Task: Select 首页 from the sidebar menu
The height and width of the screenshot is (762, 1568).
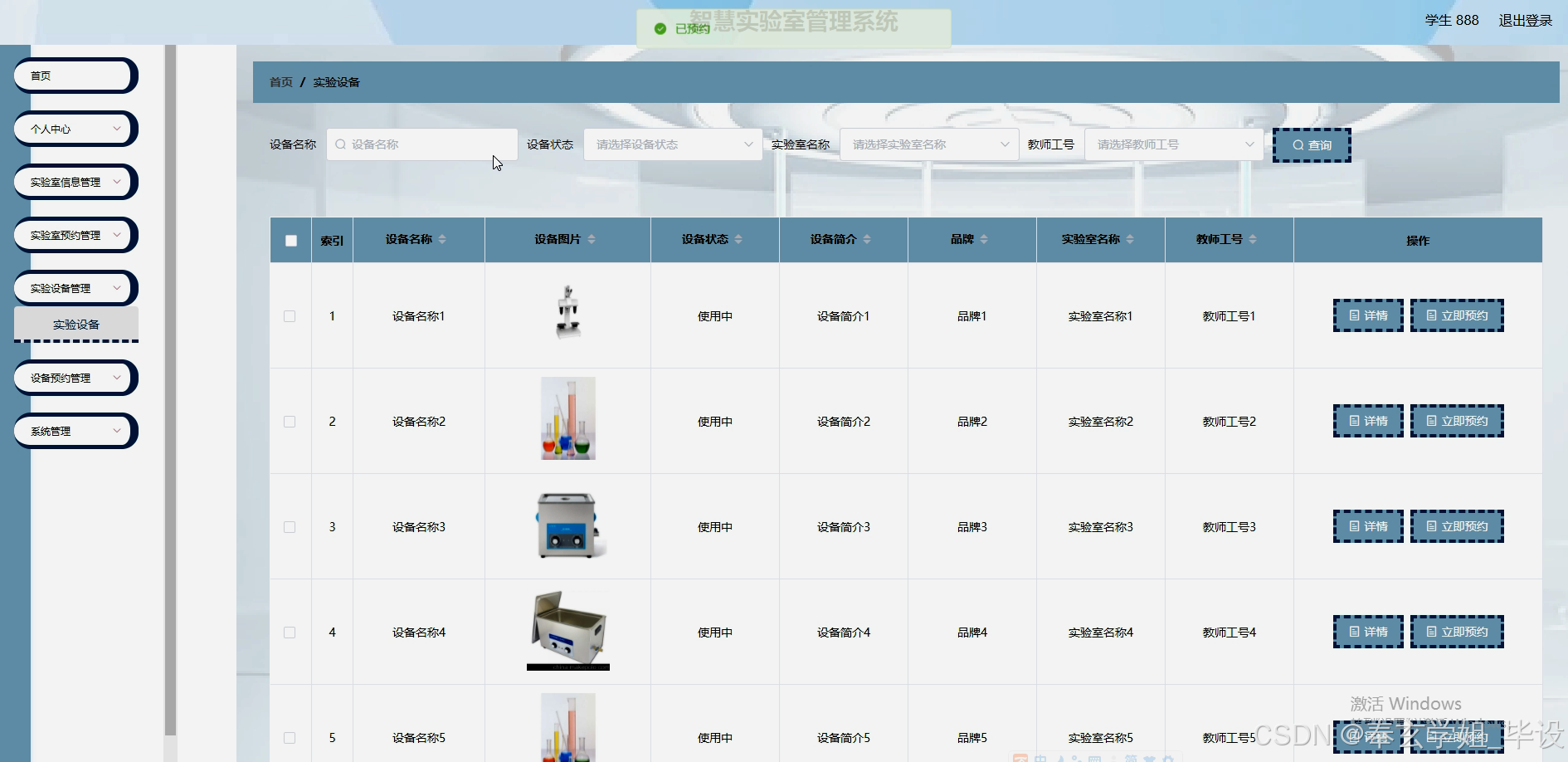Action: (x=75, y=76)
